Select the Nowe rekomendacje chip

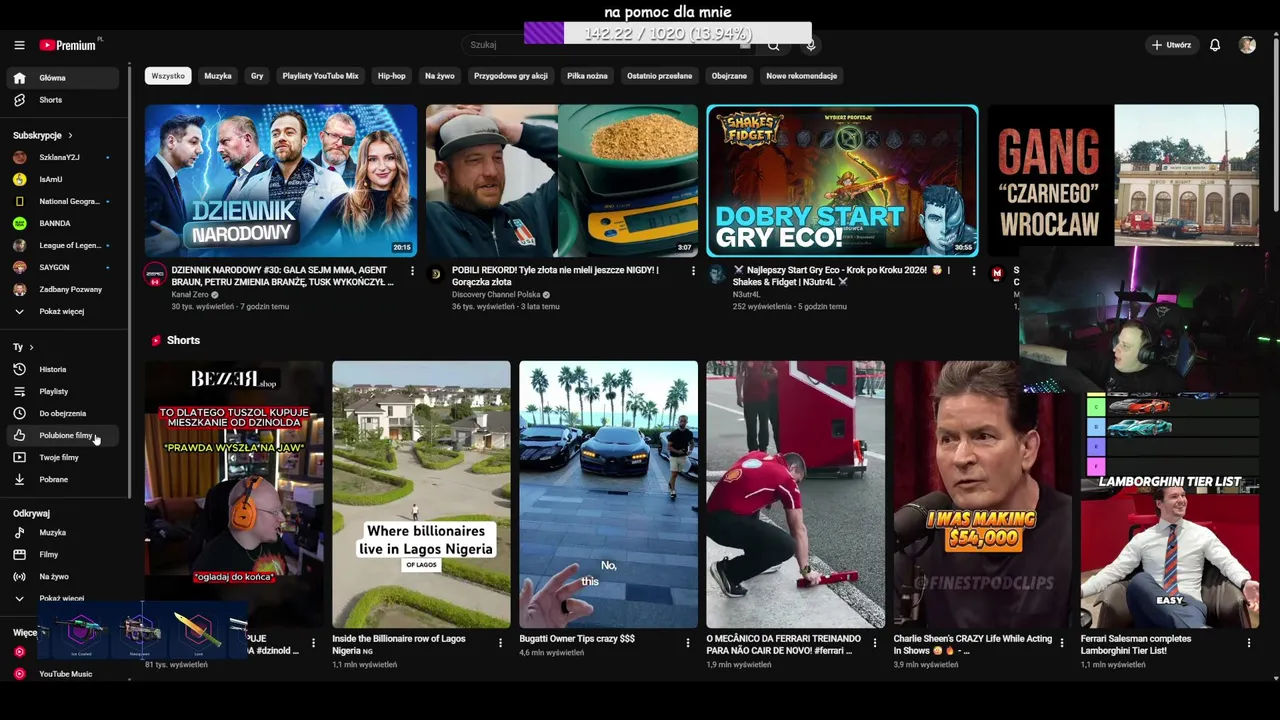(x=802, y=76)
